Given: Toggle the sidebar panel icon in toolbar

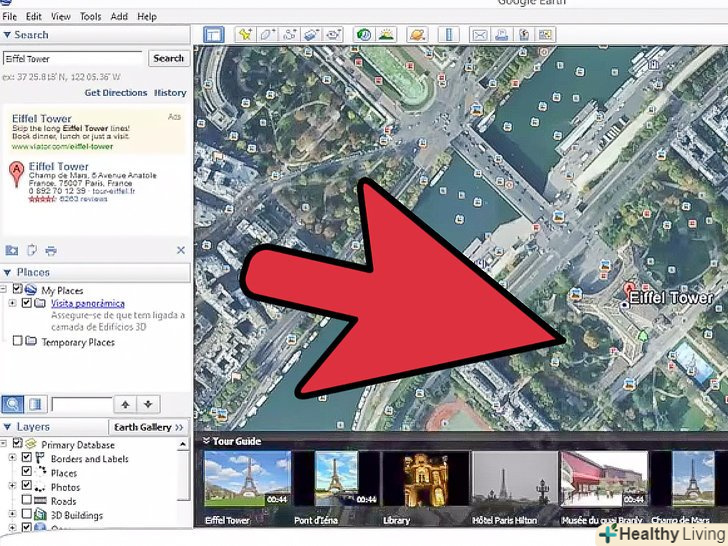Looking at the screenshot, I should click(x=213, y=35).
